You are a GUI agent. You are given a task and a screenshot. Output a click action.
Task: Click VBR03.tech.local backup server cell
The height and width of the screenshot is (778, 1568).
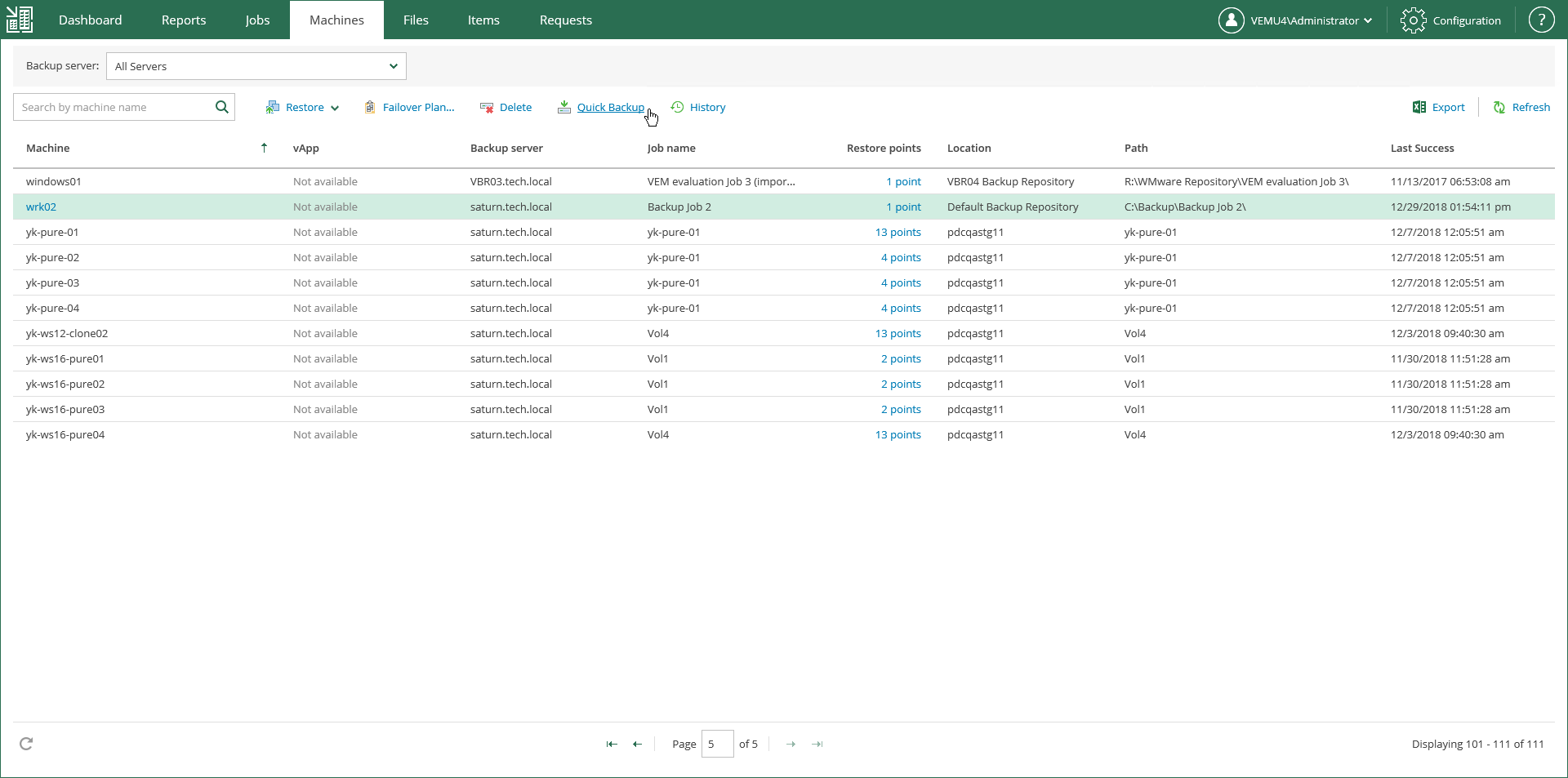click(511, 181)
